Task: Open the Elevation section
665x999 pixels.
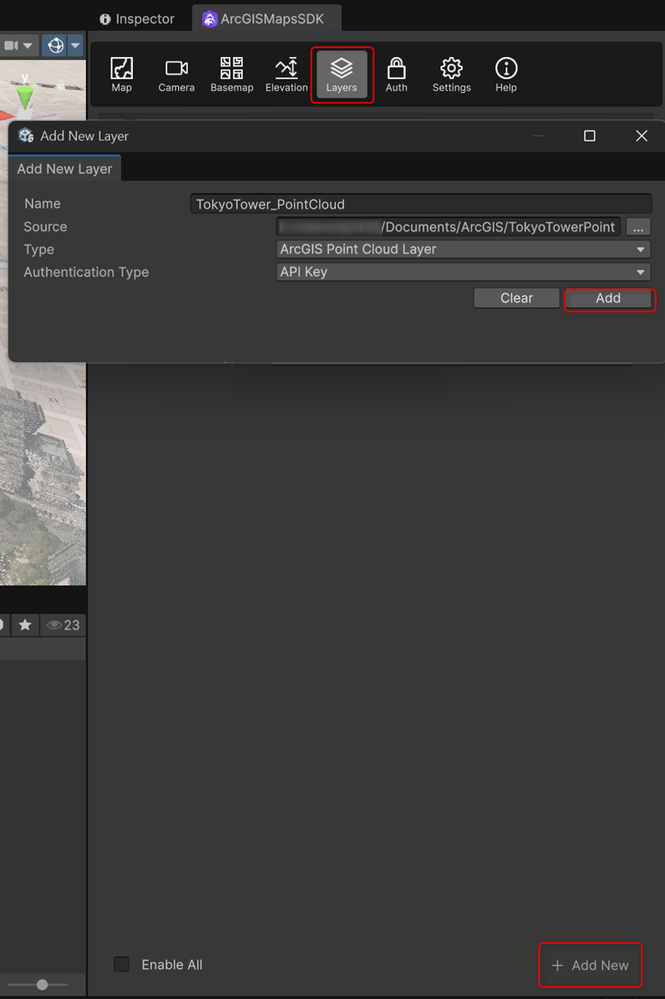Action: coord(287,75)
